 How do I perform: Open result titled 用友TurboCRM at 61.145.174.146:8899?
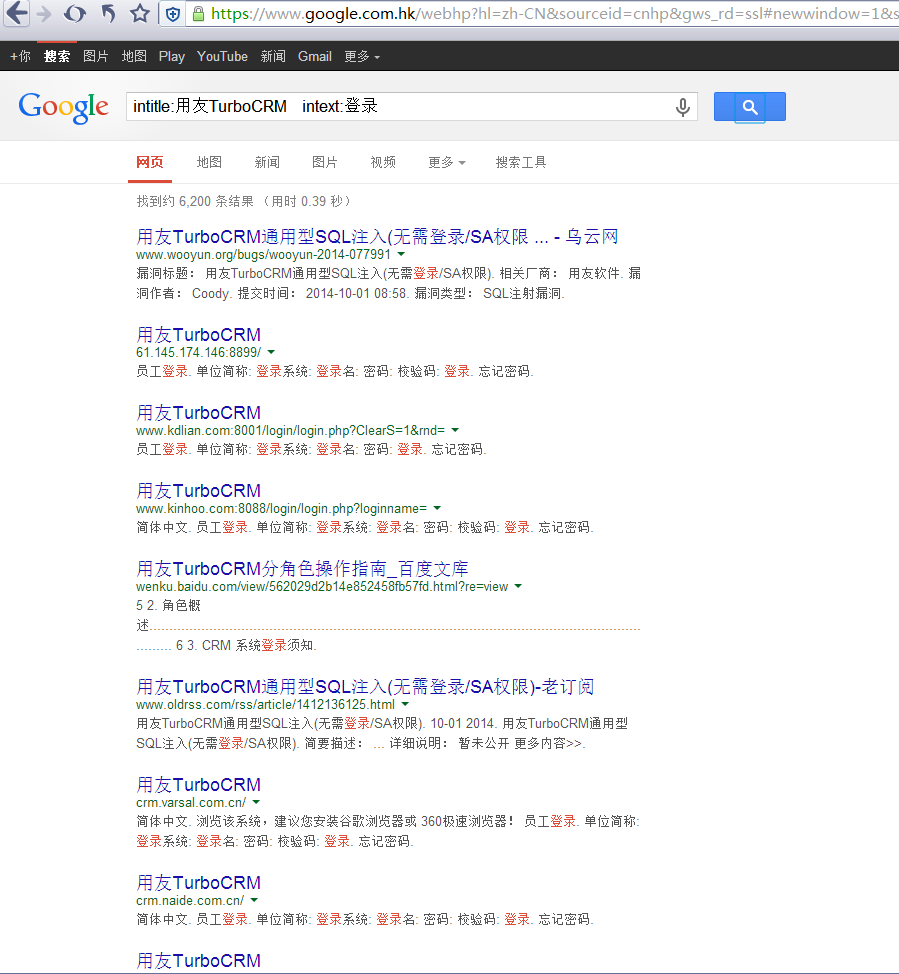(199, 335)
